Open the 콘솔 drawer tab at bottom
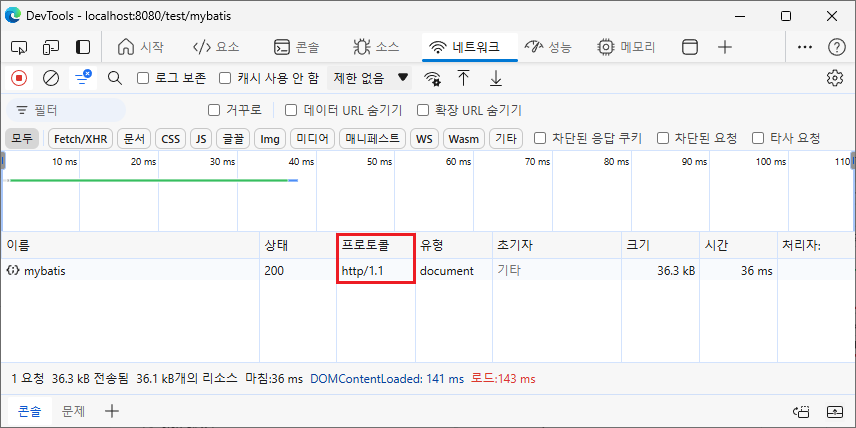This screenshot has height=428, width=856. pos(30,411)
